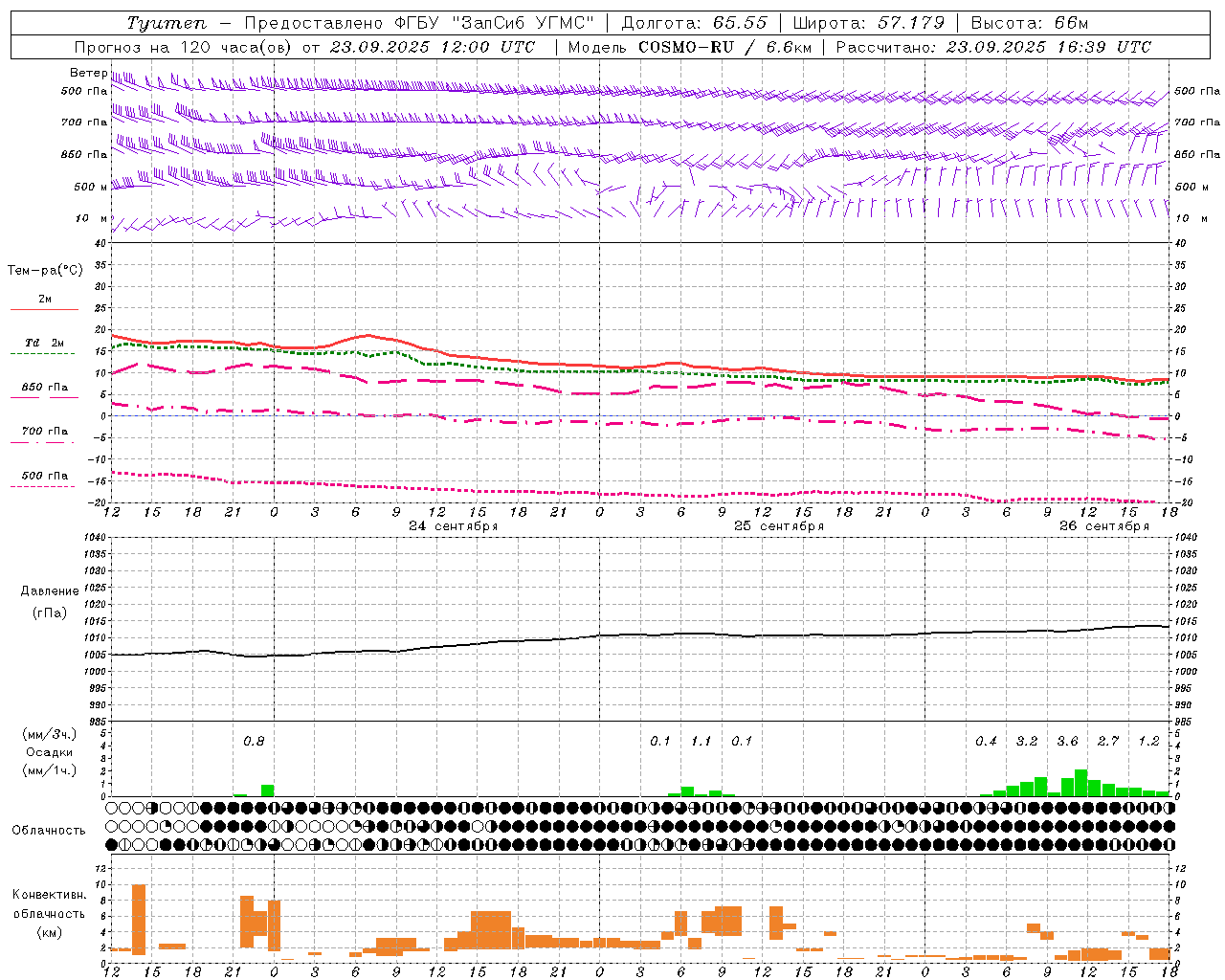Image resolution: width=1225 pixels, height=980 pixels.
Task: Click the "Осадки" precipitation label
Action: click(x=50, y=752)
